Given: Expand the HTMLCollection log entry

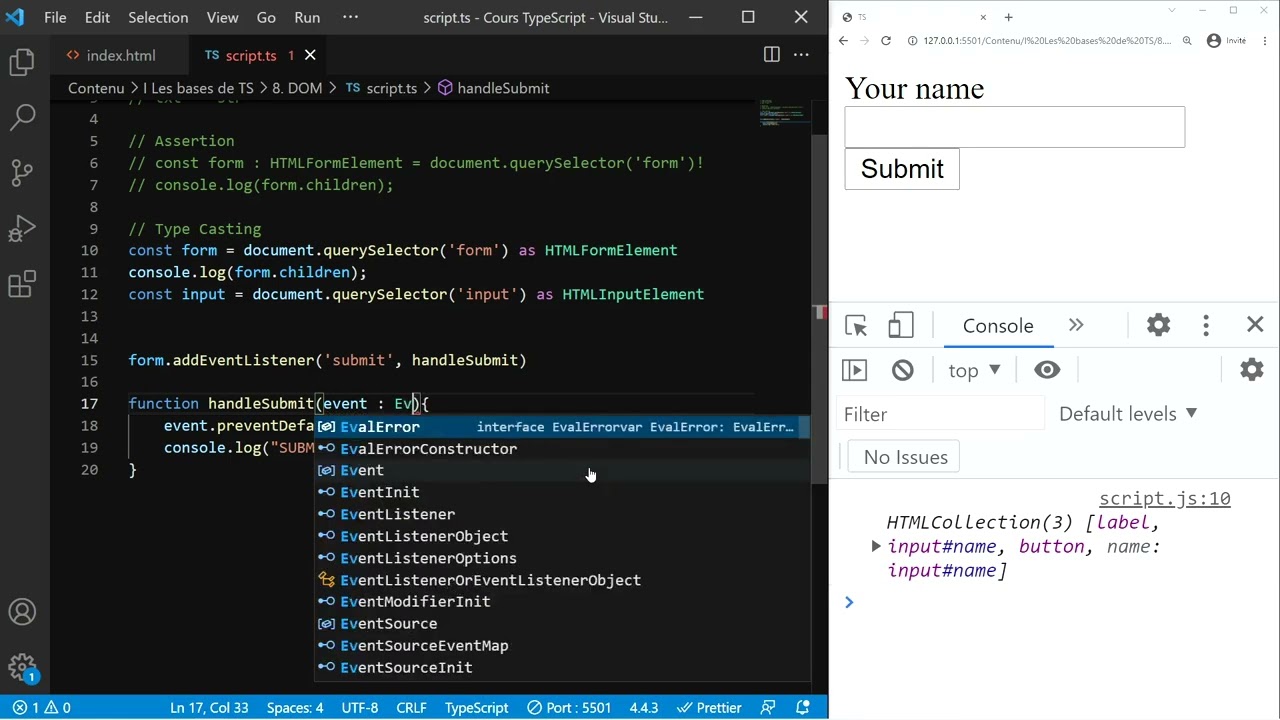Looking at the screenshot, I should pos(876,546).
